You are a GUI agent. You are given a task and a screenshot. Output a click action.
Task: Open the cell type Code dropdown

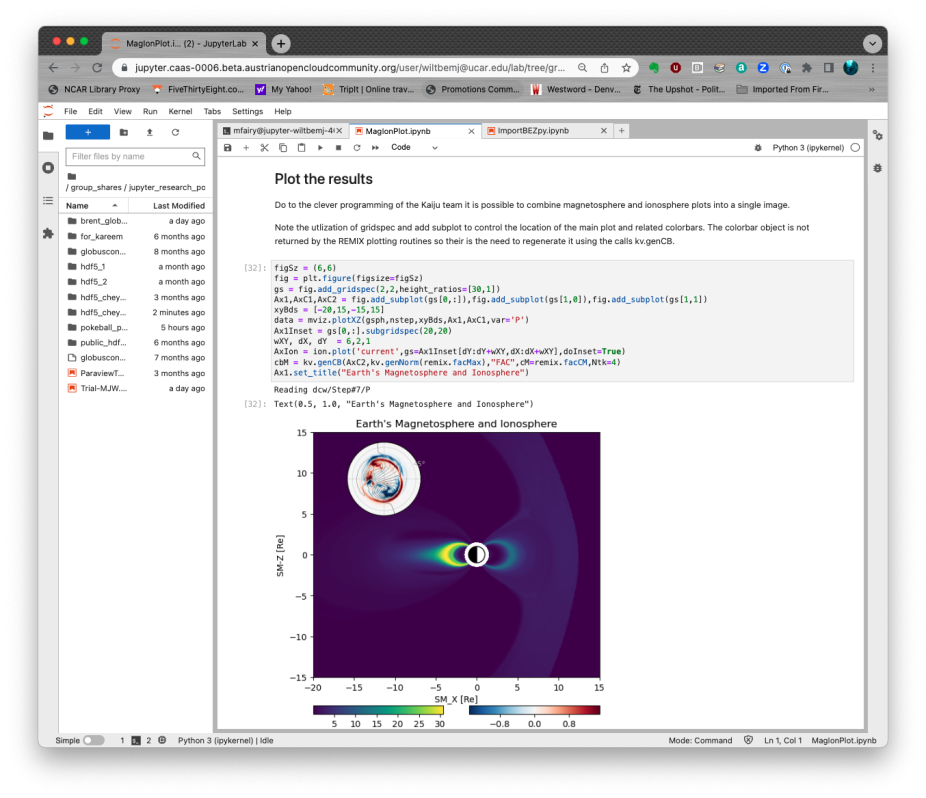[x=414, y=148]
